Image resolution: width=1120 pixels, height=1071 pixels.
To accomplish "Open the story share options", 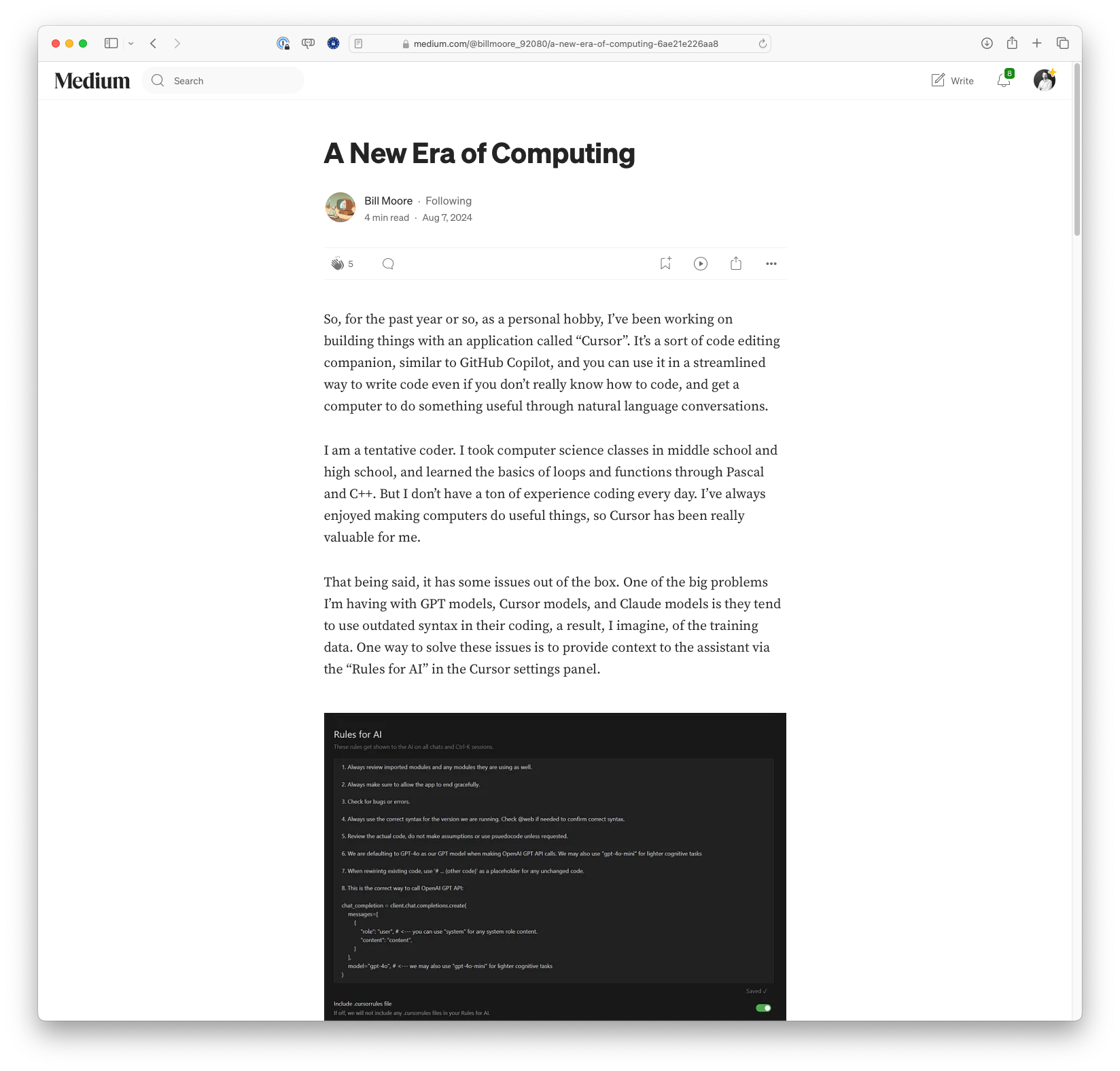I will 735,264.
